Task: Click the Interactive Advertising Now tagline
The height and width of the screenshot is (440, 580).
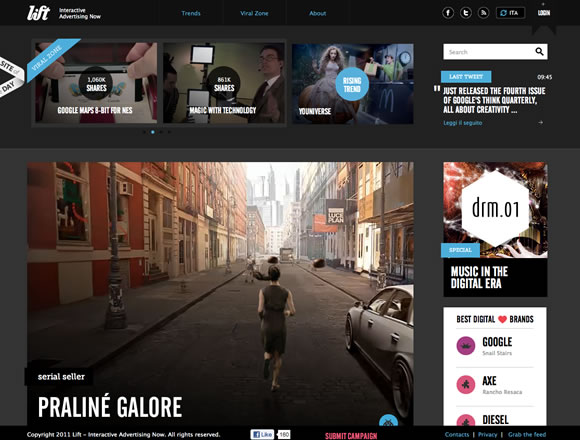Action: pos(80,13)
